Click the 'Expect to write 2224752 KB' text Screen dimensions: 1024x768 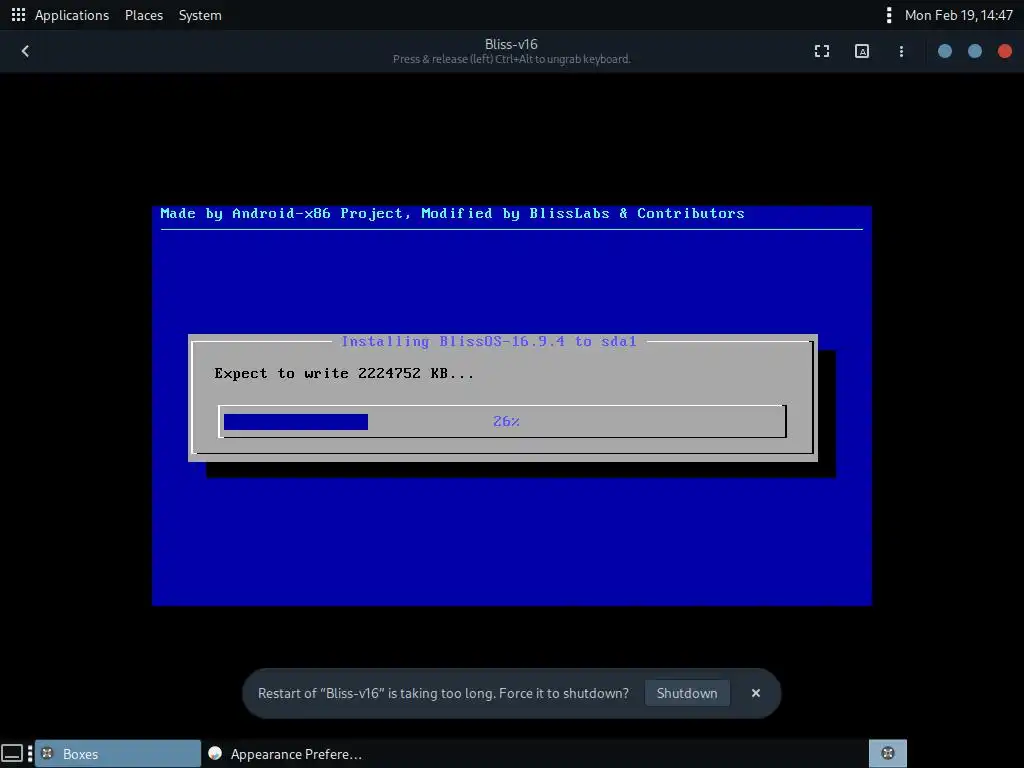pyautogui.click(x=344, y=374)
